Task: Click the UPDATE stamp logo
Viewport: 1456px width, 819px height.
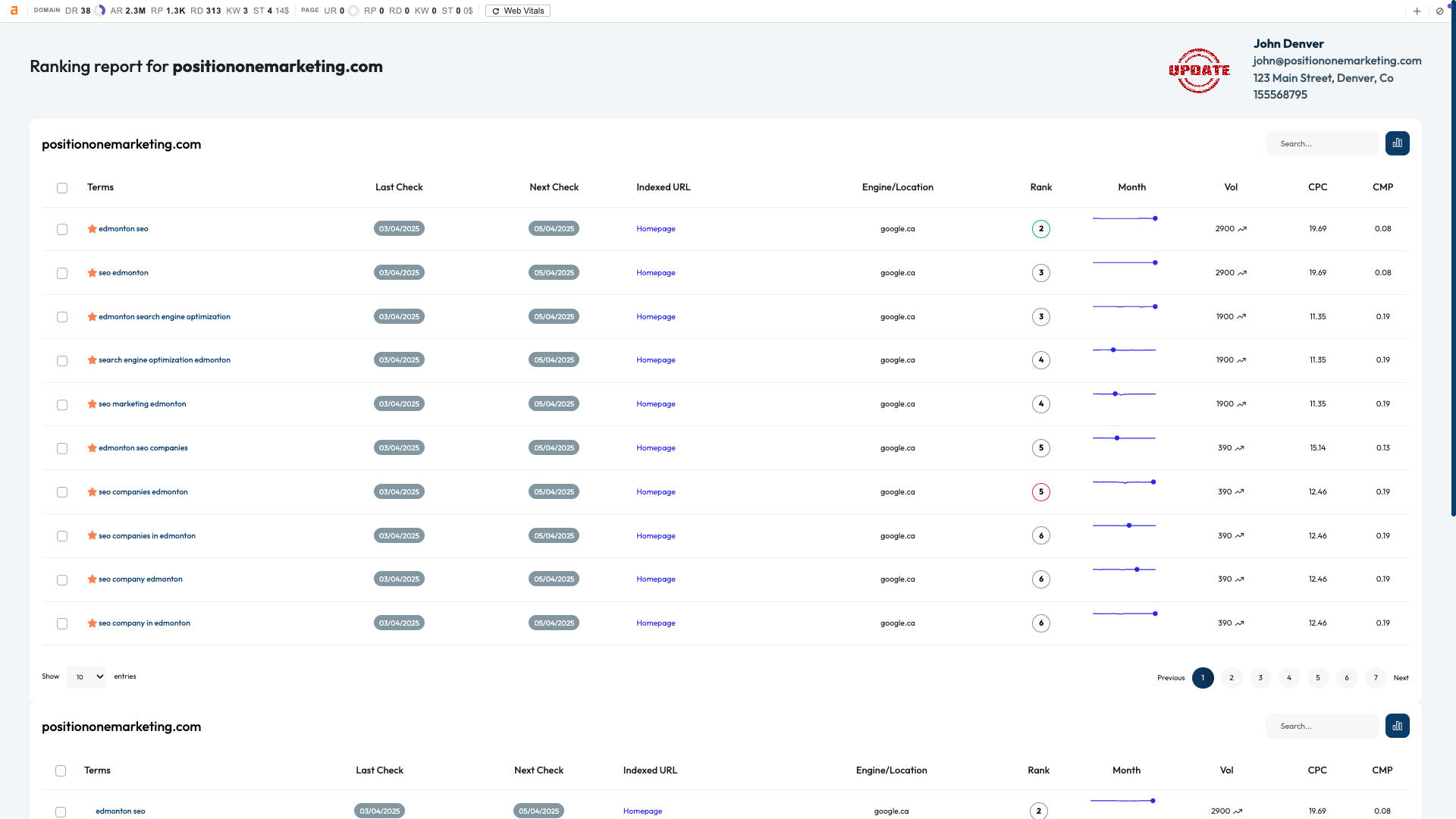Action: [1199, 71]
